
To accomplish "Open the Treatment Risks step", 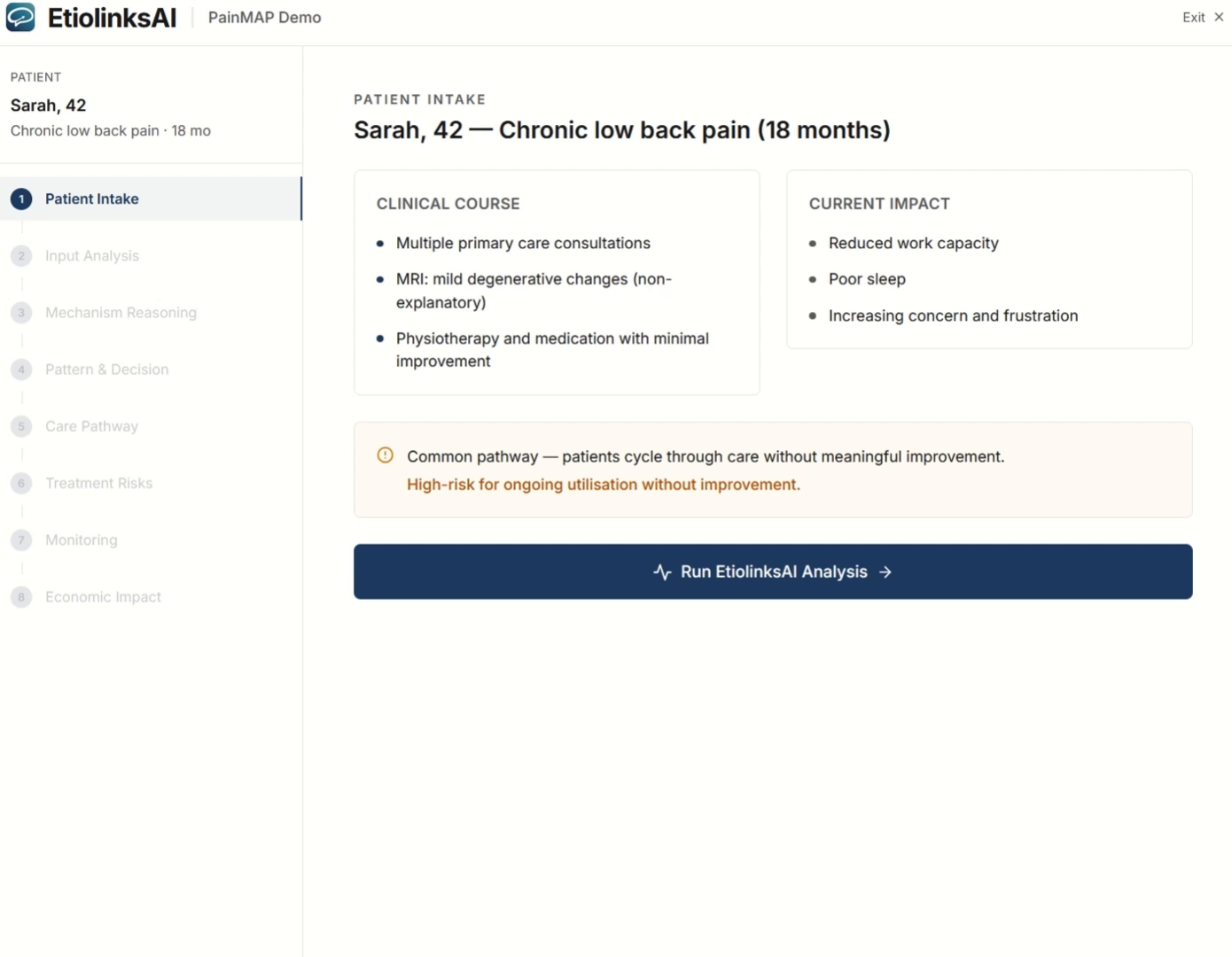I will click(98, 483).
